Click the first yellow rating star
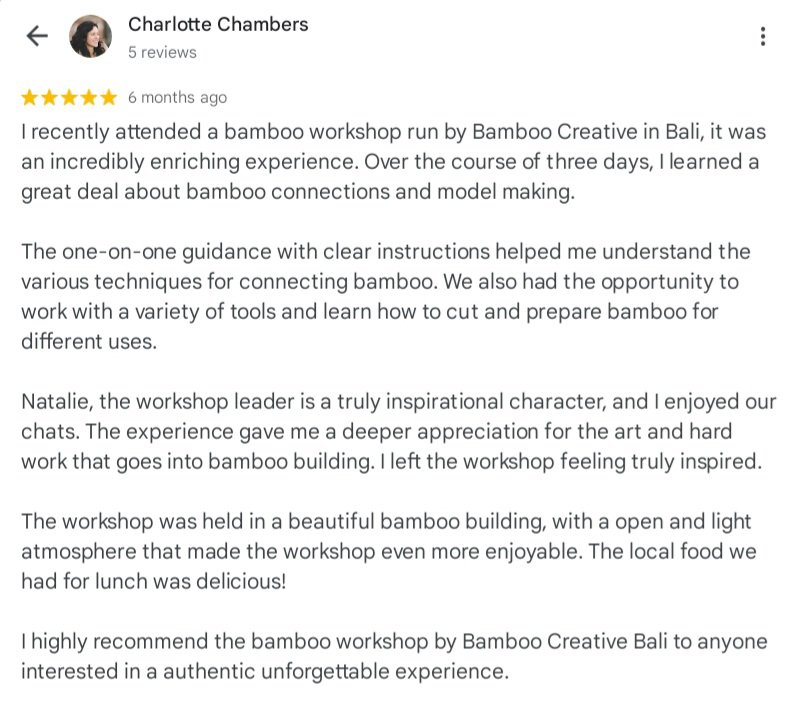Screen dimensions: 796x702 pyautogui.click(x=29, y=97)
